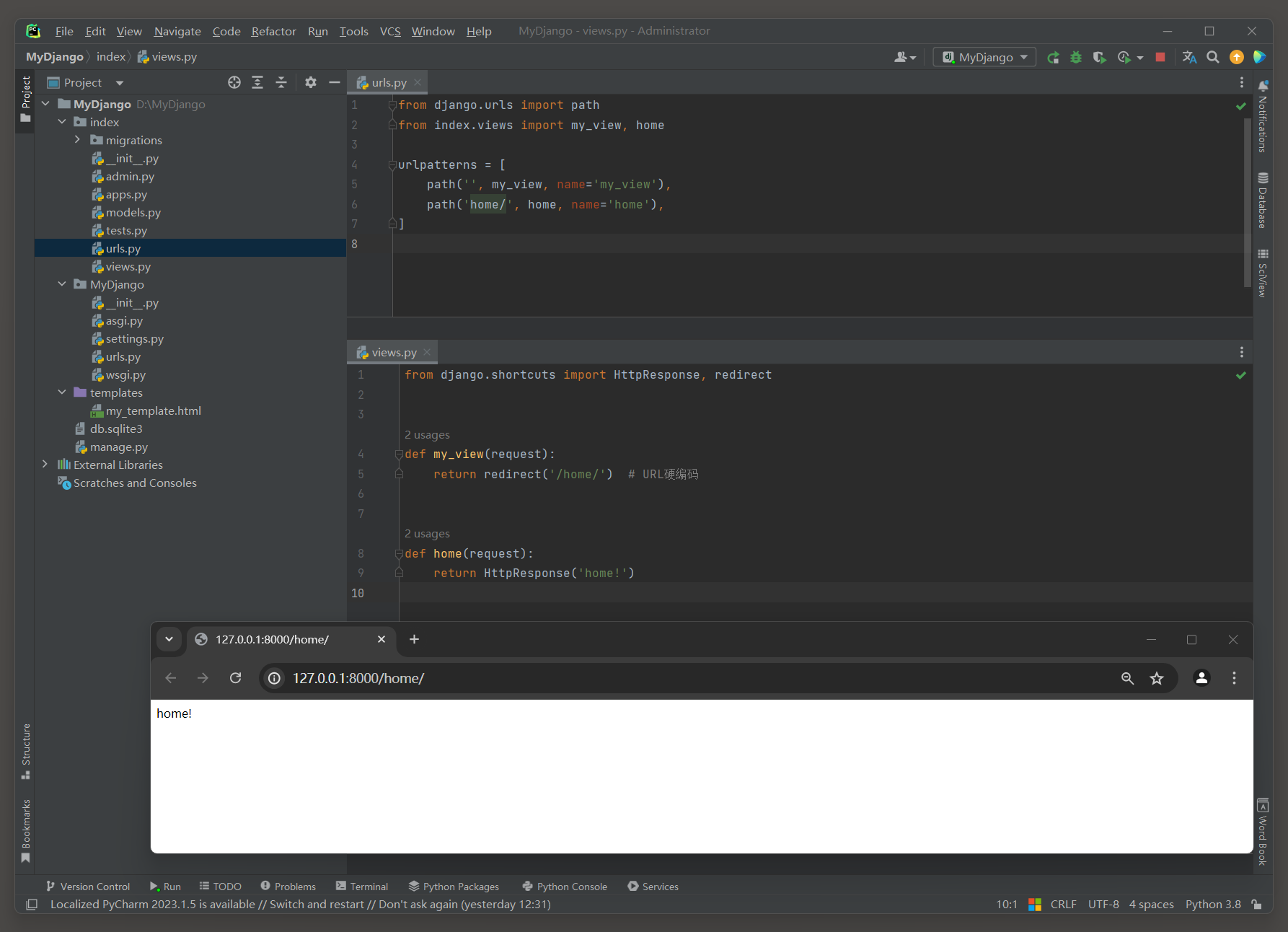
Task: Click UTF-8 encoding in status bar
Action: (x=1103, y=905)
